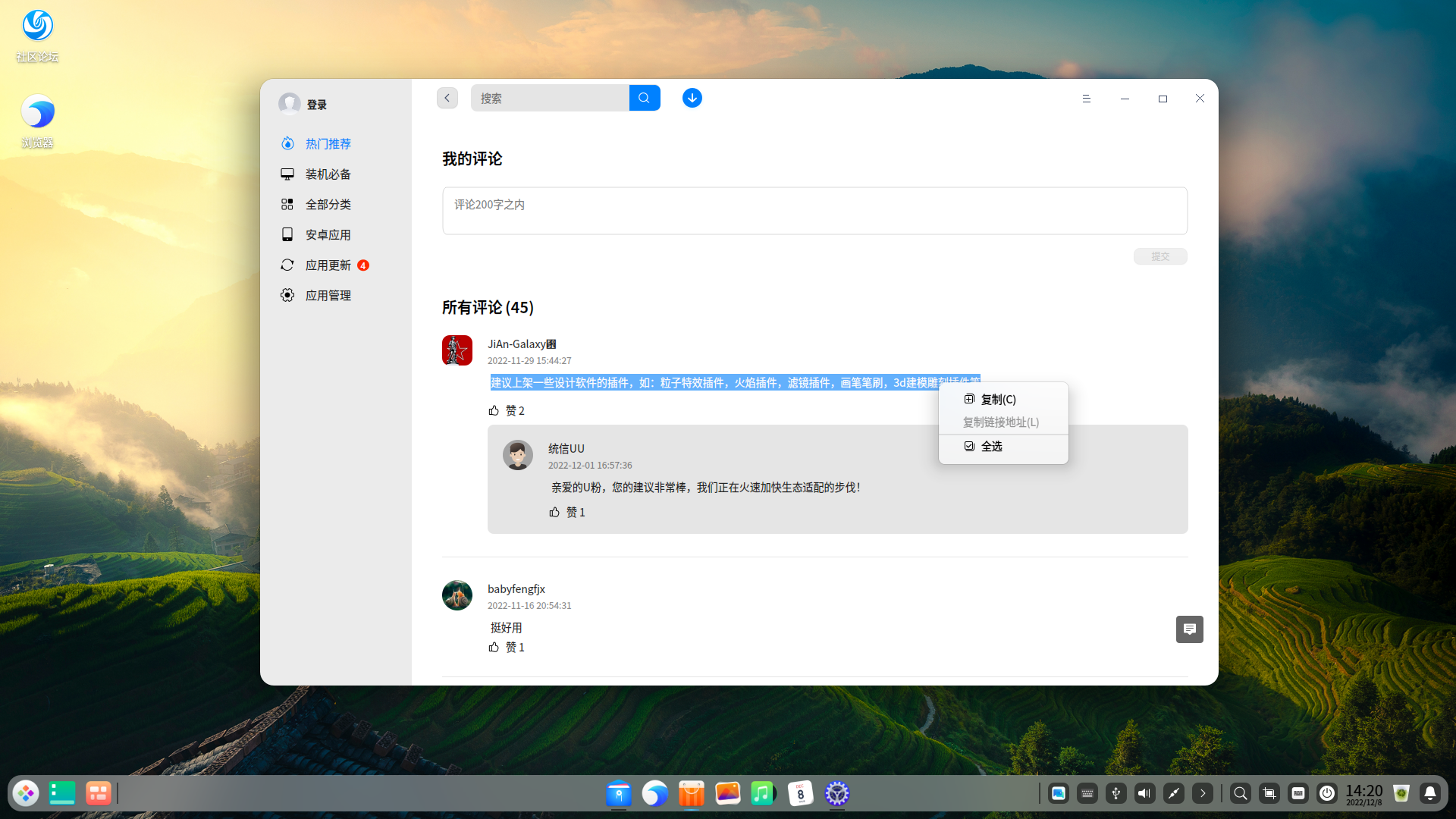Choose 全选 in the context menu
The width and height of the screenshot is (1456, 819).
1003,446
